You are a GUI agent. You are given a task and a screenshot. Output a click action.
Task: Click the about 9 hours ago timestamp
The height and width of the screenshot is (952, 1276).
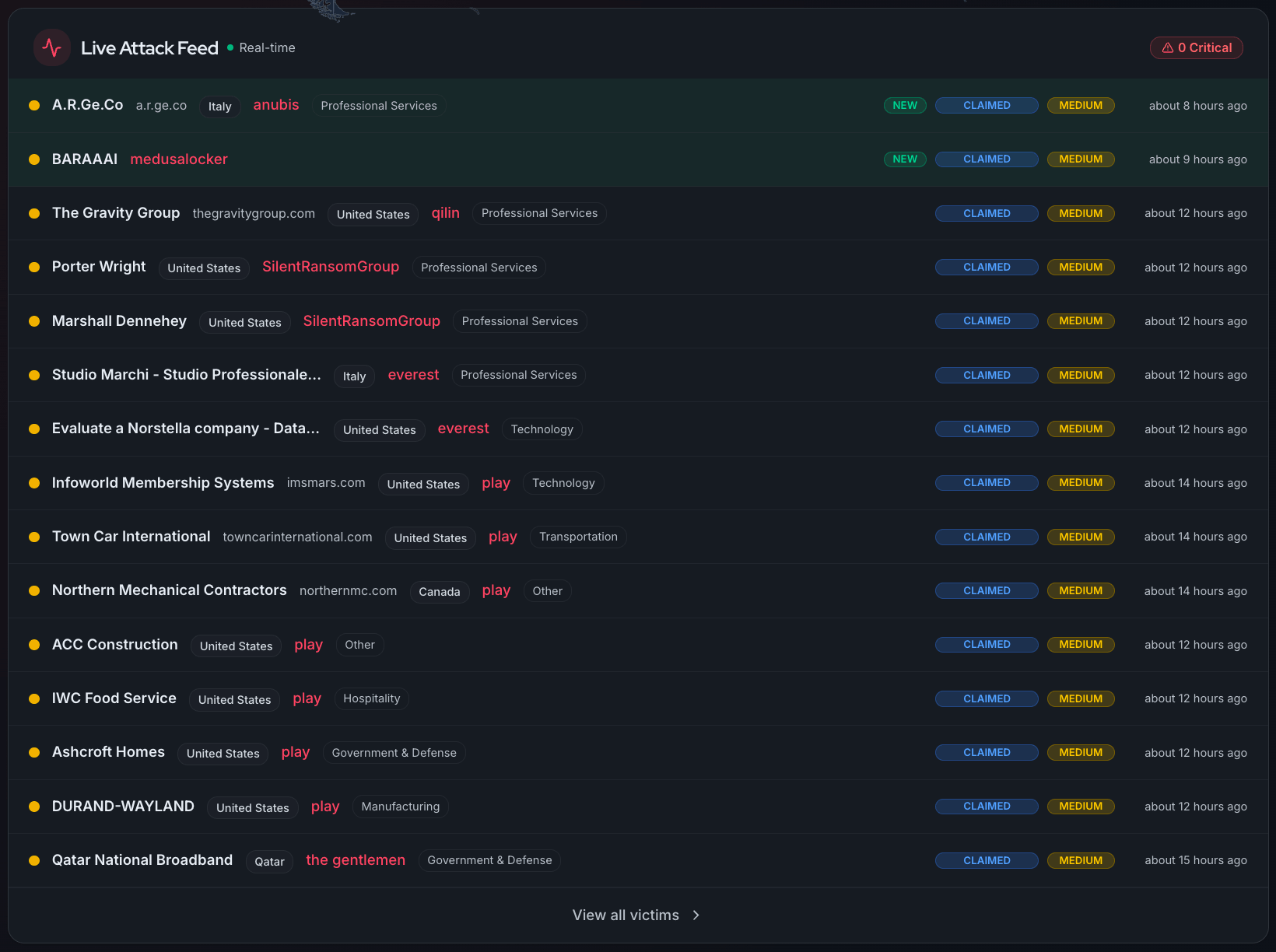point(1198,159)
